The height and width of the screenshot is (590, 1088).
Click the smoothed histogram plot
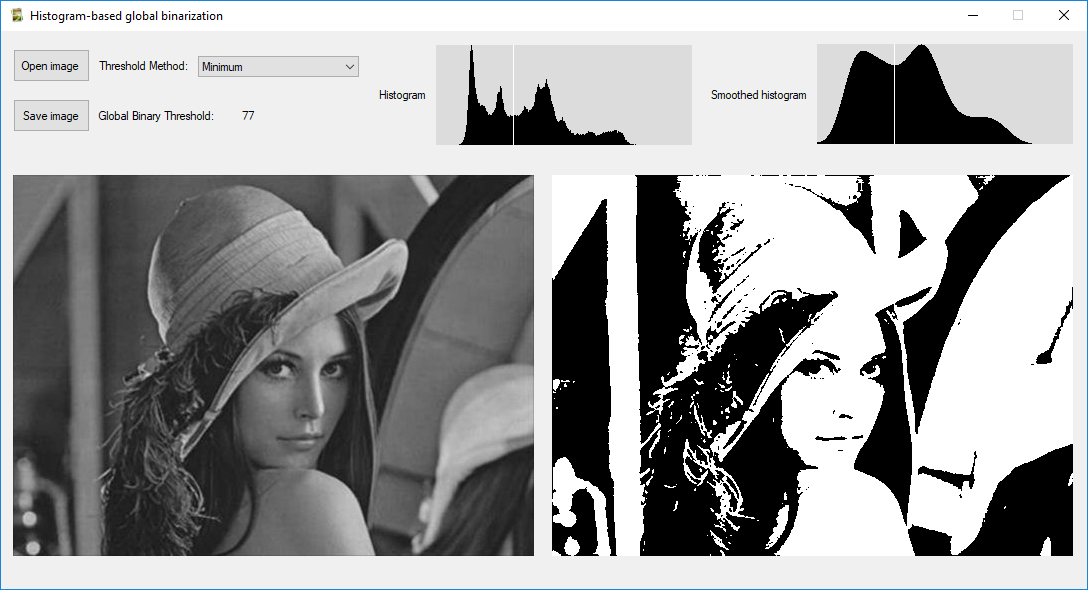pos(944,94)
